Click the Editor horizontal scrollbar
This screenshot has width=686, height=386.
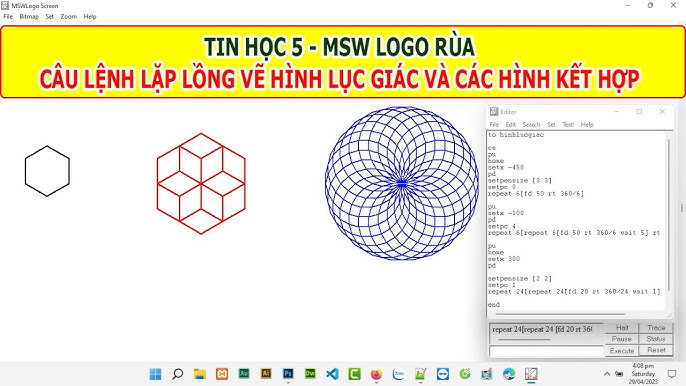pyautogui.click(x=560, y=314)
